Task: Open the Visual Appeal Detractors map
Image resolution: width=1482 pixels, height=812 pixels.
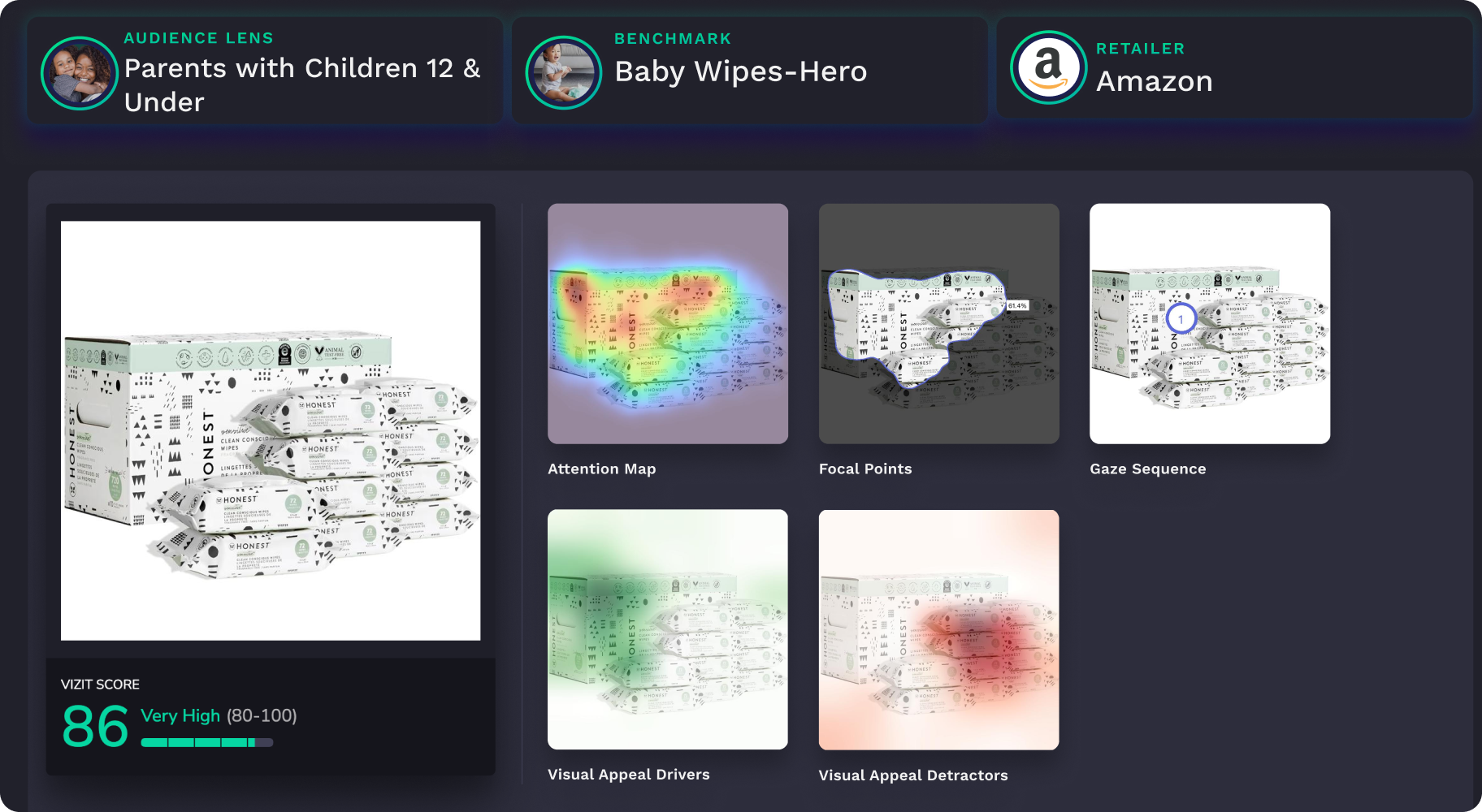Action: [939, 628]
